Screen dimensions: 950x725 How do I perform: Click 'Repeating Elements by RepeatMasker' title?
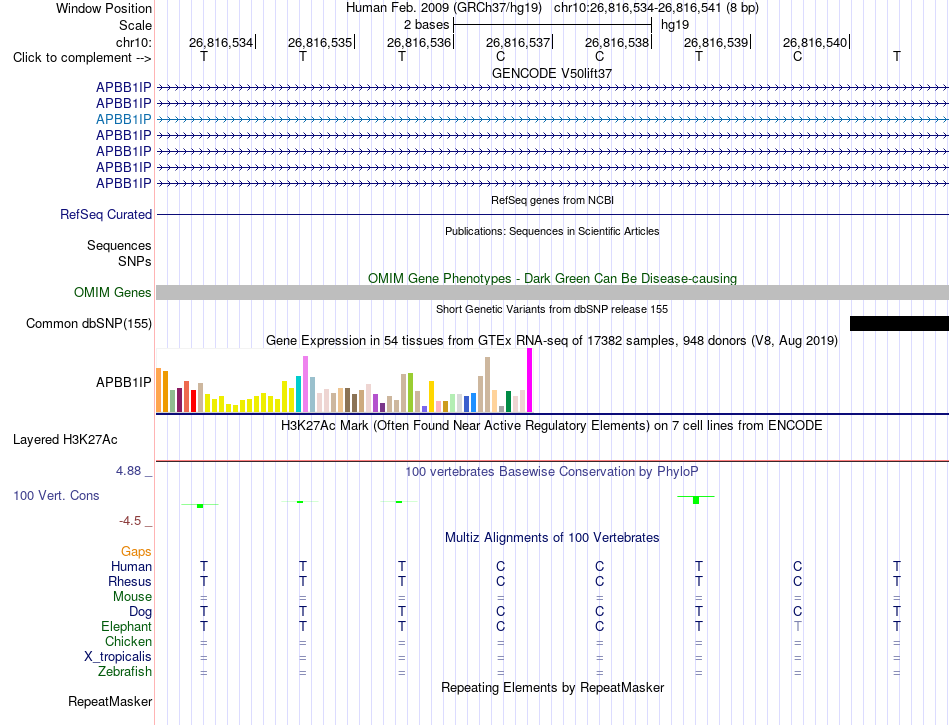coord(552,687)
